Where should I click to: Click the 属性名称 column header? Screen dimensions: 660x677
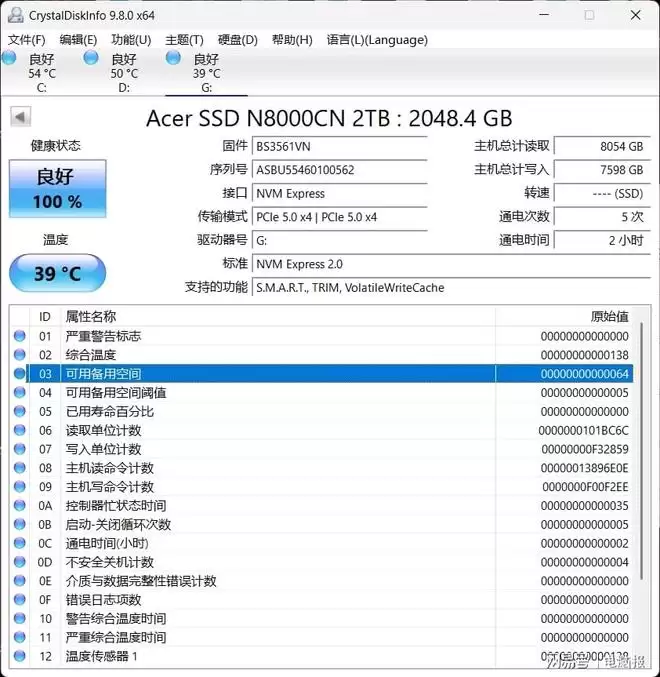(x=90, y=317)
